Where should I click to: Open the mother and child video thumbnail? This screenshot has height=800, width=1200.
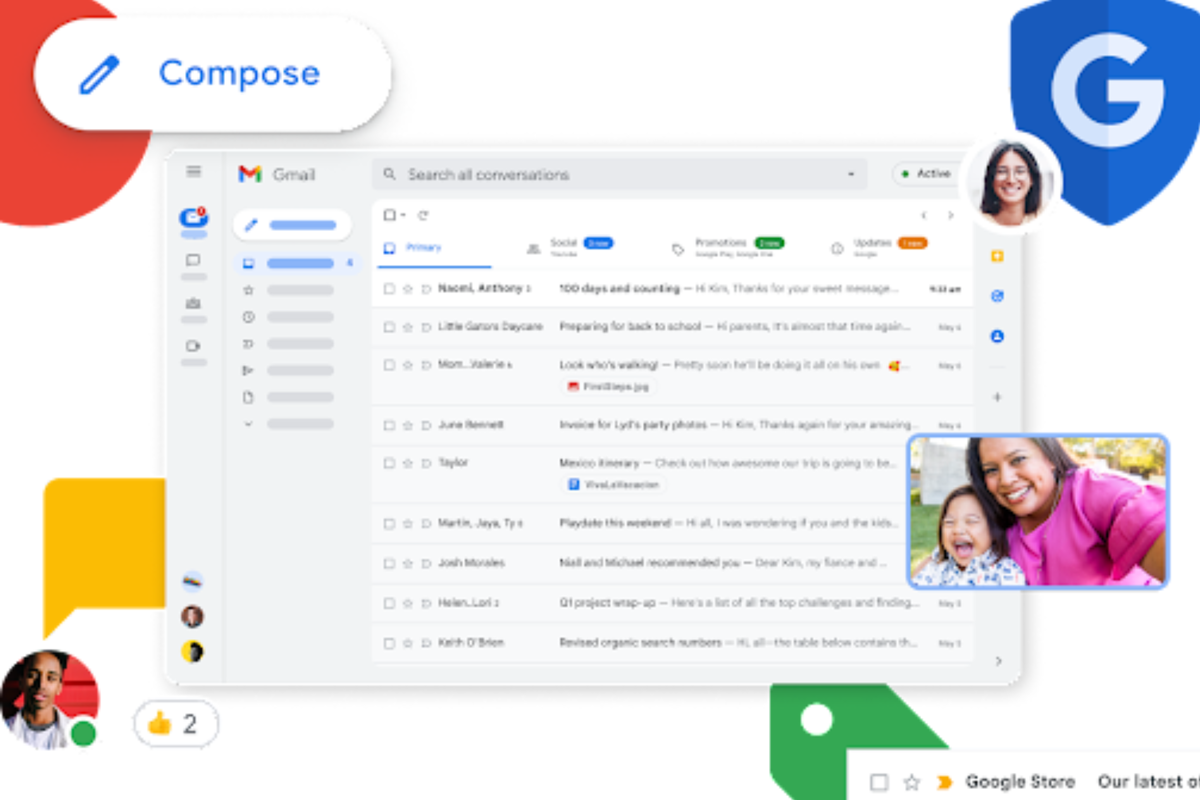click(1038, 511)
